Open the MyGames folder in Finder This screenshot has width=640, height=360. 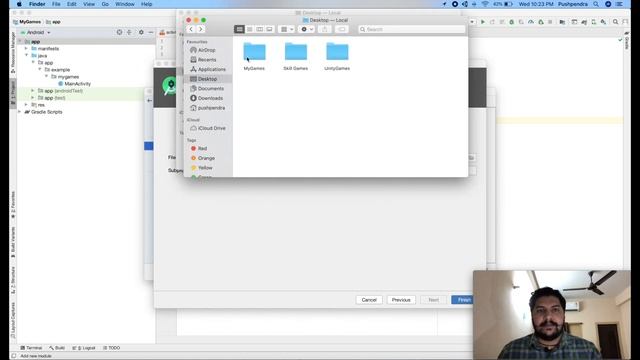tap(254, 52)
